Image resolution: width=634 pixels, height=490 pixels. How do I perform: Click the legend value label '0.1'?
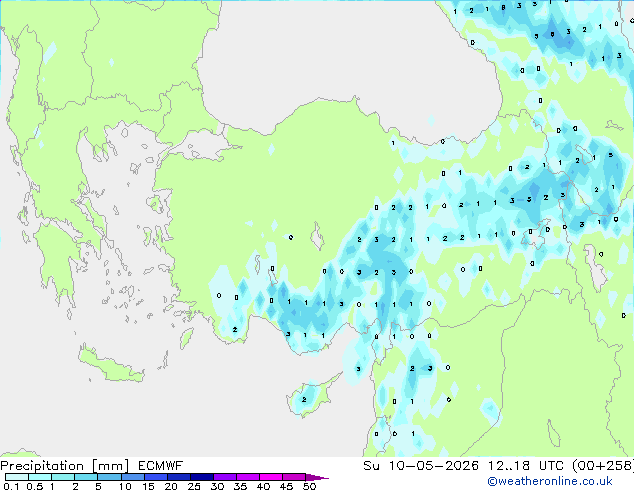pos(11,486)
